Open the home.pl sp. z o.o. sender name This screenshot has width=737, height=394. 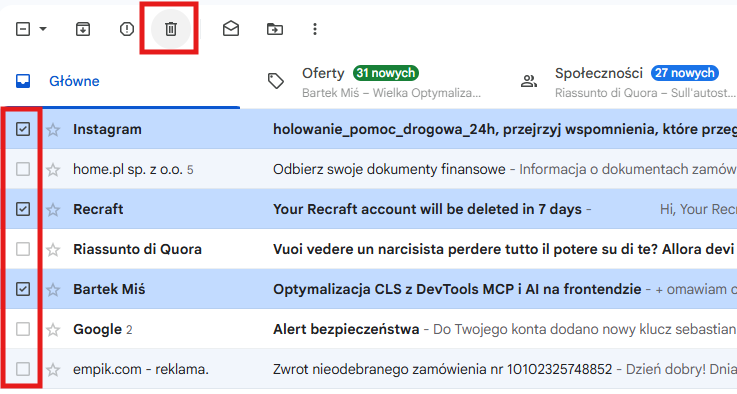coord(128,169)
